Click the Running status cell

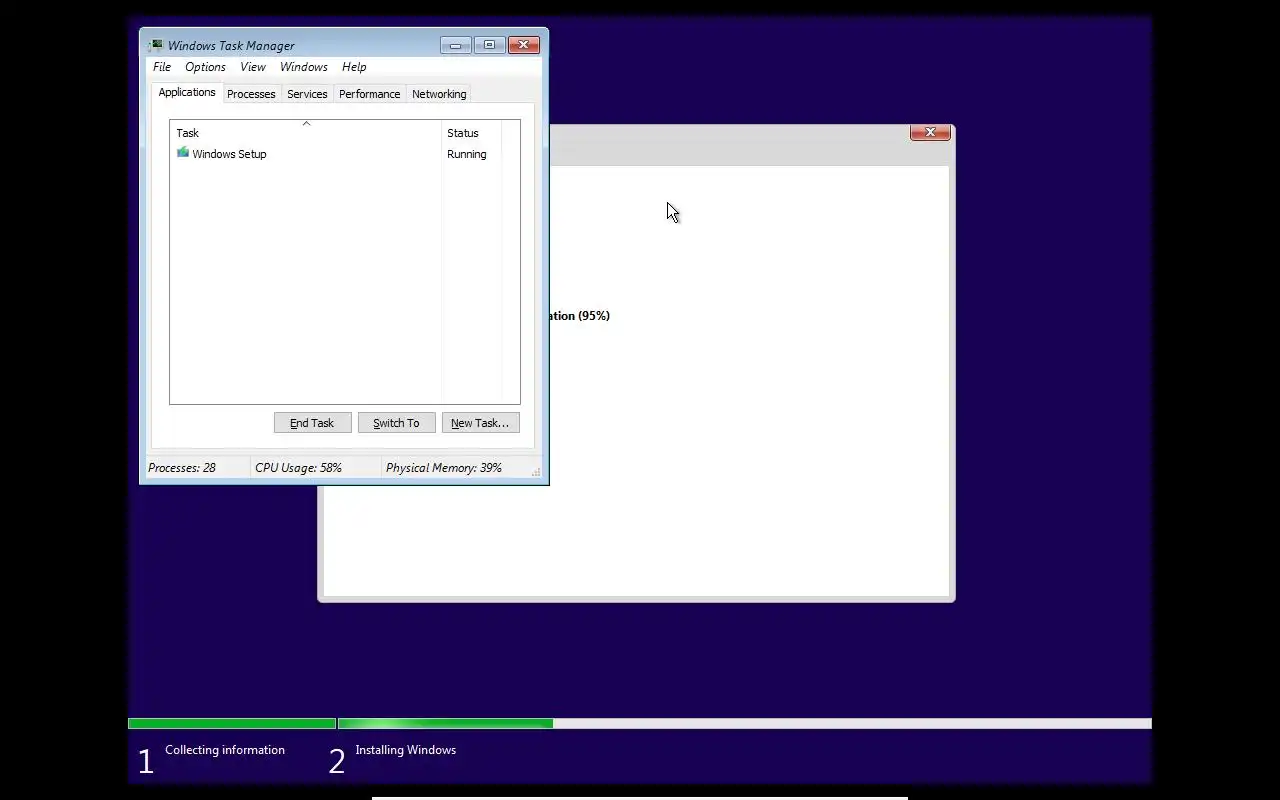pos(467,154)
